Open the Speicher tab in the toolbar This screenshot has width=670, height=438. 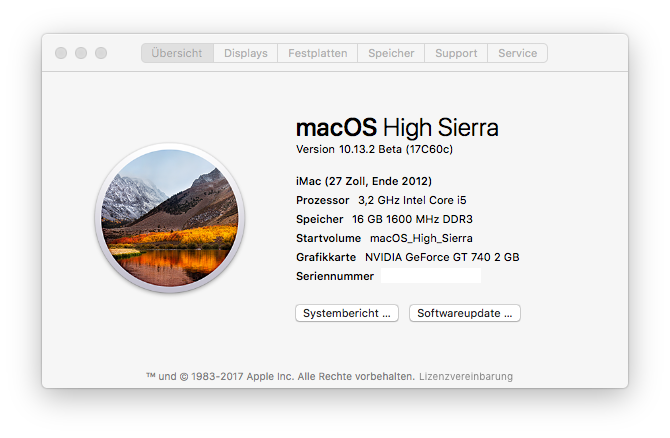[x=391, y=53]
